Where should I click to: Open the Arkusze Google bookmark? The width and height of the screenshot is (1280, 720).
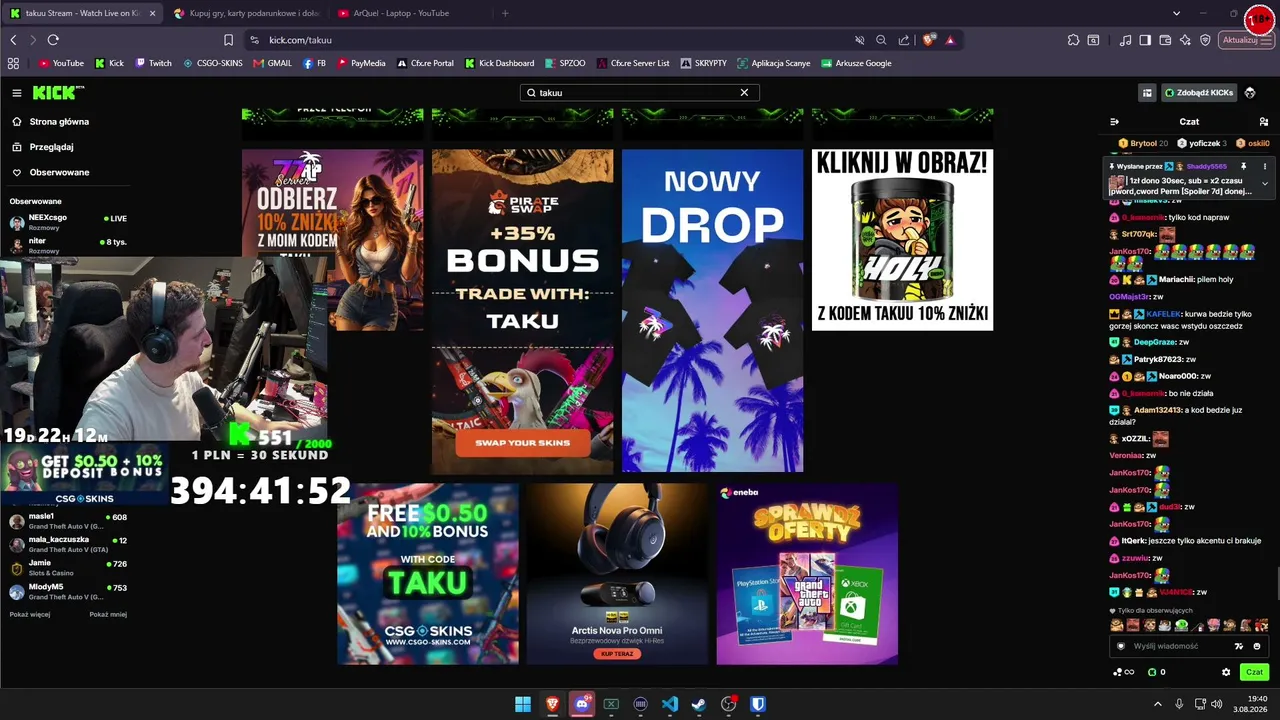point(856,63)
